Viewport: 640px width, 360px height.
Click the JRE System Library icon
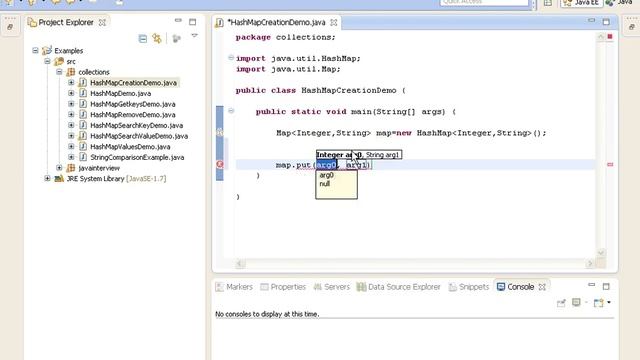click(x=59, y=178)
